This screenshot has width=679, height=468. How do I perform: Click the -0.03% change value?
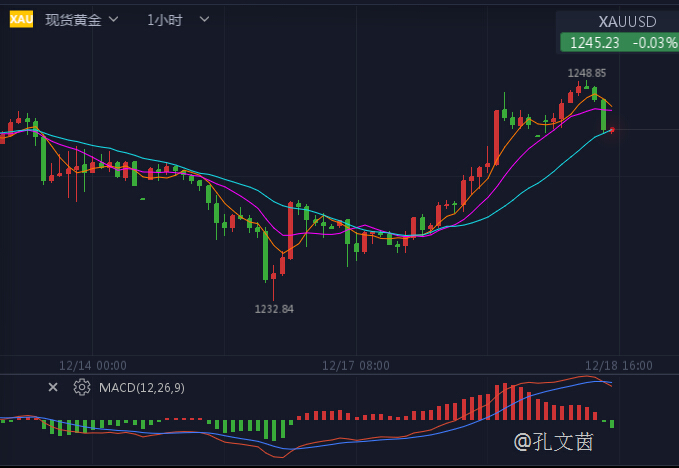(655, 42)
